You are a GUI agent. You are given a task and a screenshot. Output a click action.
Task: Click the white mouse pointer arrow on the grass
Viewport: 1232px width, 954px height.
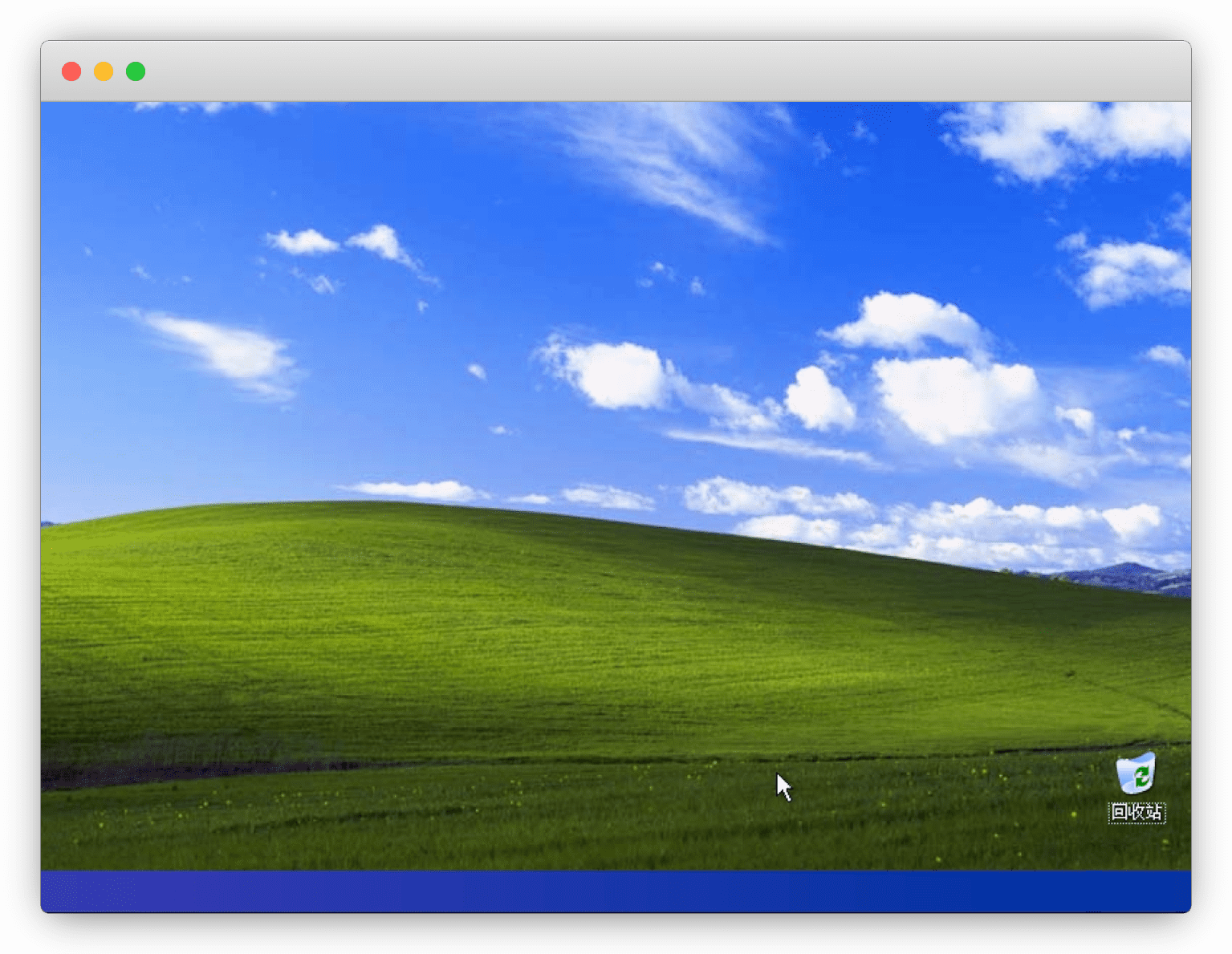pos(783,787)
